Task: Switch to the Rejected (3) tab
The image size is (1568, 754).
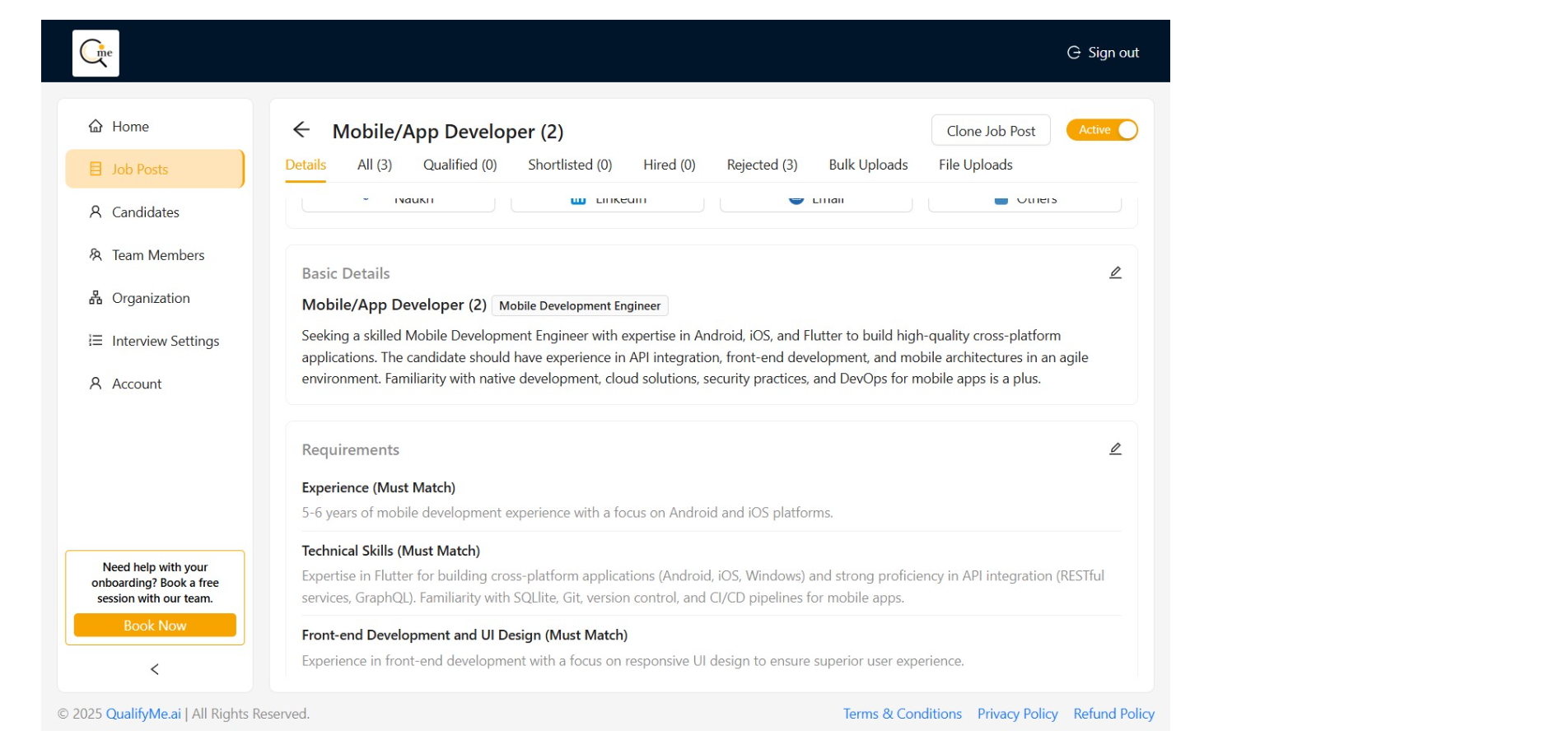Action: click(x=762, y=165)
